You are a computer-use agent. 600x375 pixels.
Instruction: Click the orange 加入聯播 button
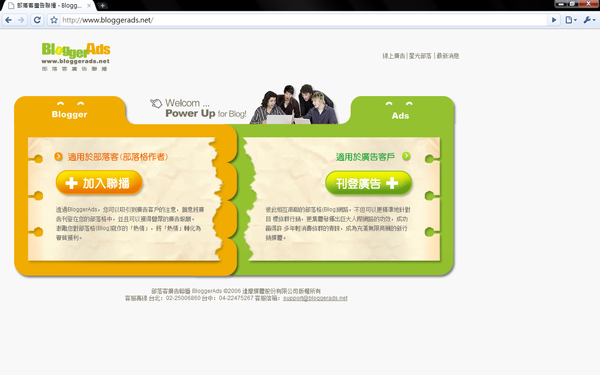(x=99, y=183)
